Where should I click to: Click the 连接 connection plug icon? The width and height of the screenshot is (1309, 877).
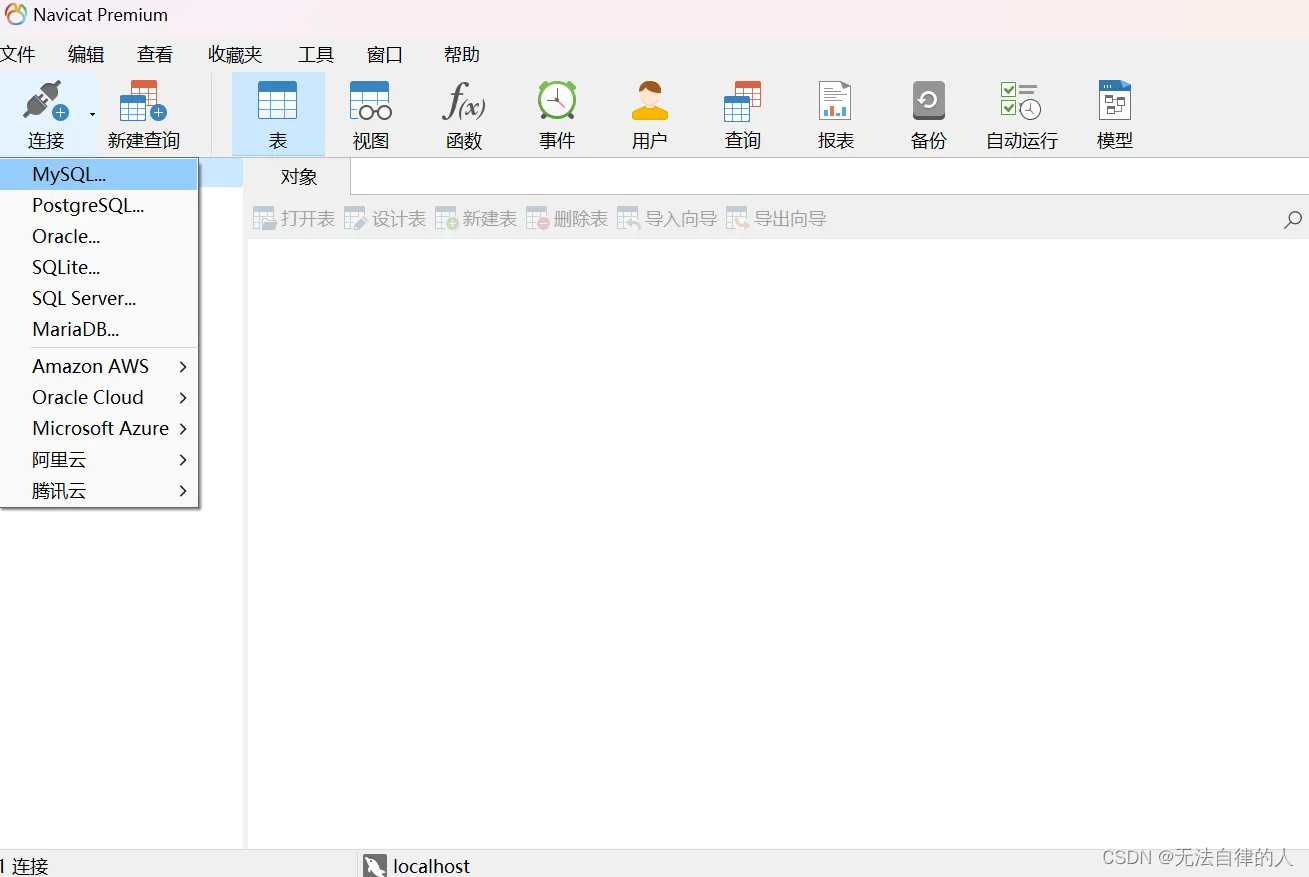(45, 101)
